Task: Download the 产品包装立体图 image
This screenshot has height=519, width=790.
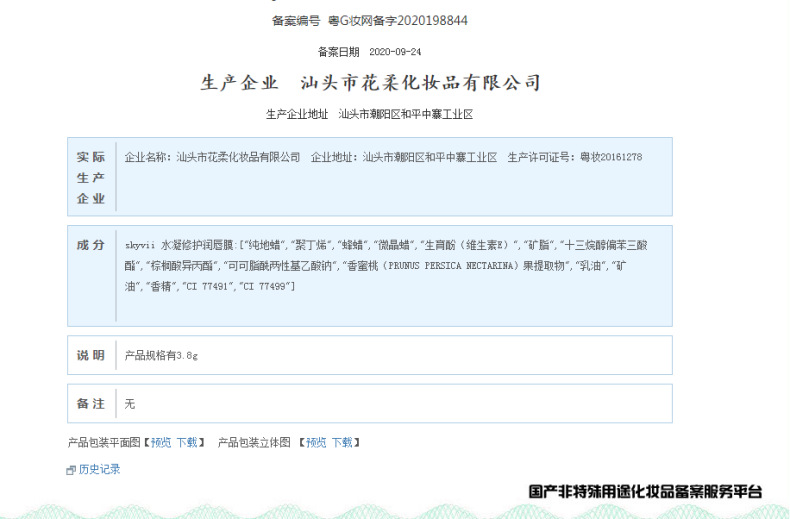Action: (x=342, y=442)
